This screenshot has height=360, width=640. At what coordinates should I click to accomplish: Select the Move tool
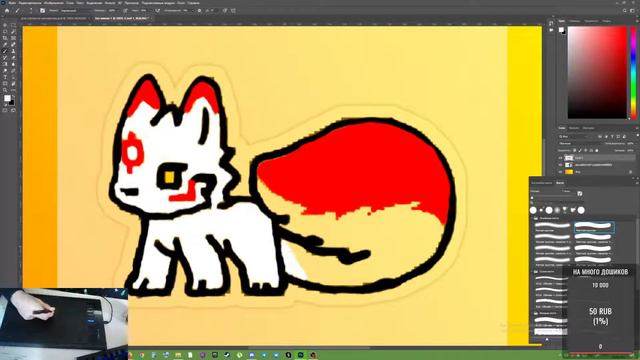pos(5,25)
